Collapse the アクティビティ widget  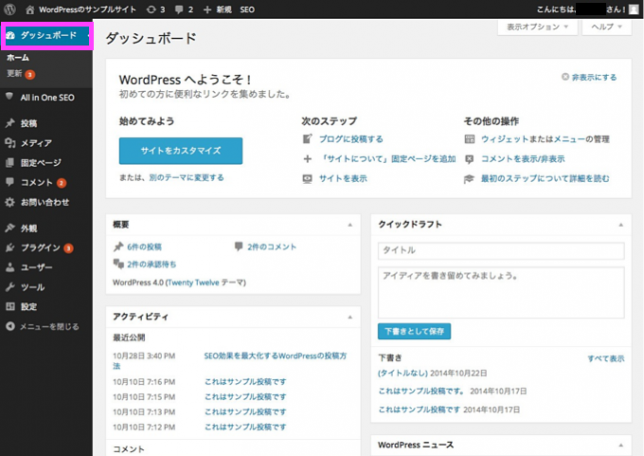[x=350, y=317]
